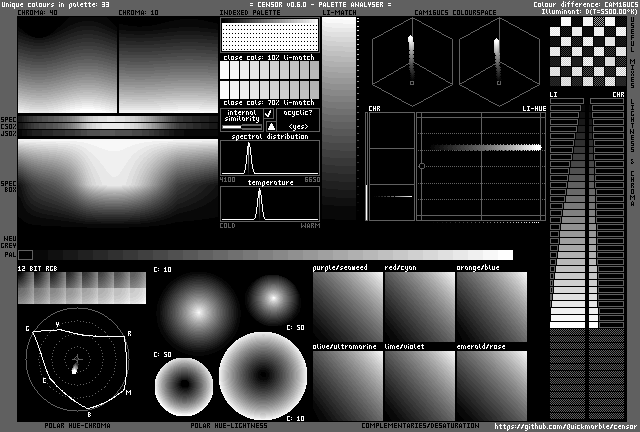The image size is (640, 432).
Task: Select the red/cyan complementary gradient
Action: coord(418,306)
